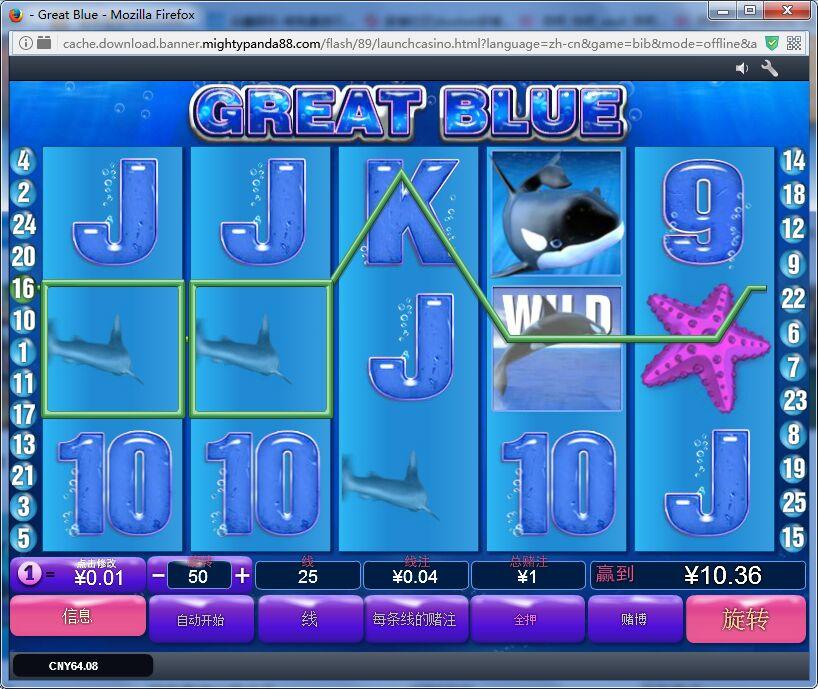Click the coin amount field showing 50
The image size is (818, 689).
pyautogui.click(x=198, y=576)
